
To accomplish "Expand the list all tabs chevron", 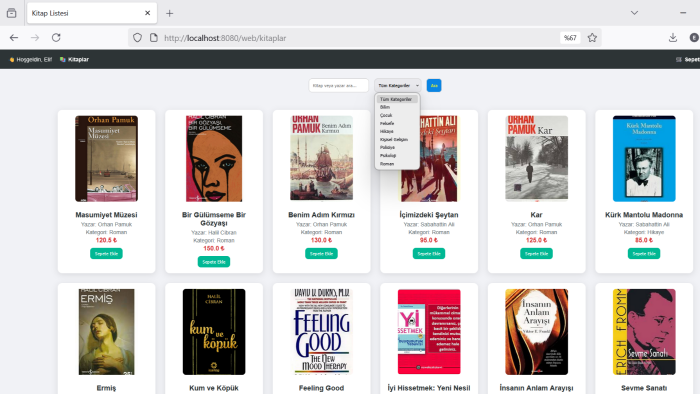I will coord(634,13).
